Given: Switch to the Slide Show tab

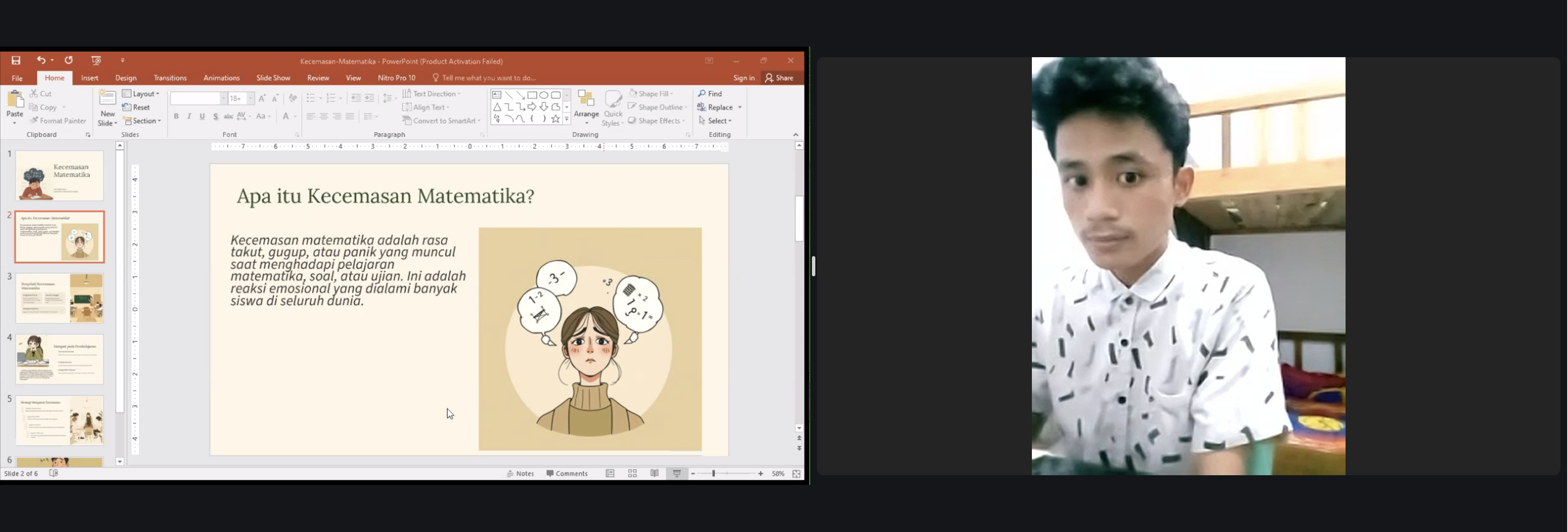Looking at the screenshot, I should (x=273, y=78).
